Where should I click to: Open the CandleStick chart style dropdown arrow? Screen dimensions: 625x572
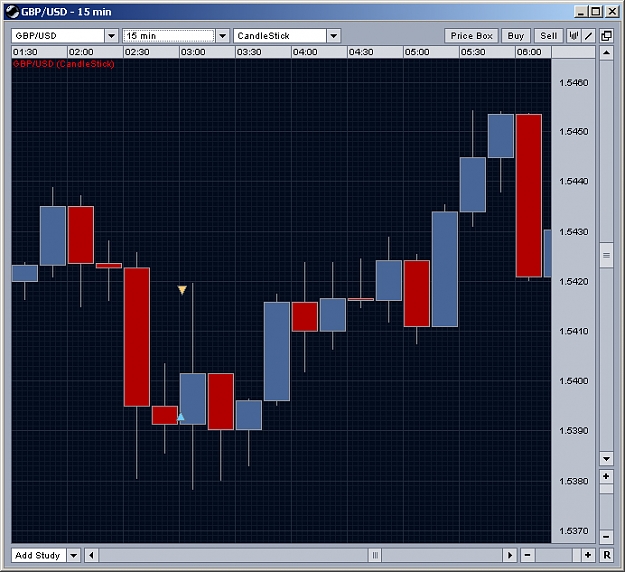click(334, 36)
